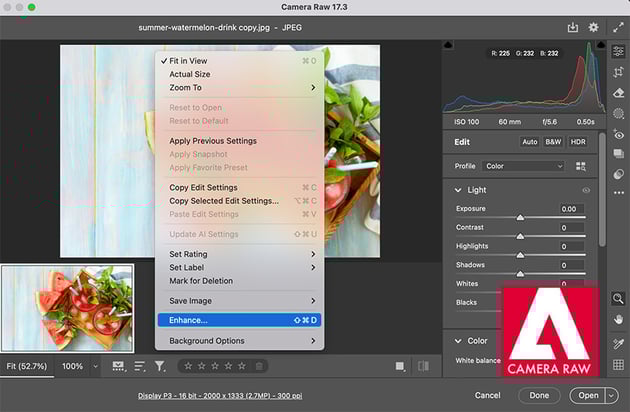This screenshot has height=412, width=630.
Task: Click the Done button
Action: click(x=539, y=396)
